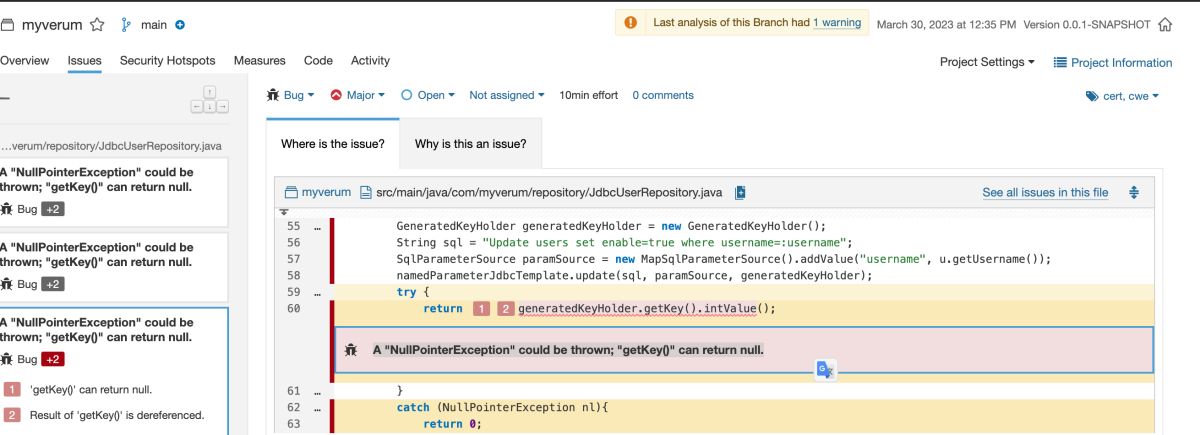Image resolution: width=1200 pixels, height=435 pixels.
Task: Click the orange warning alert icon
Action: 631,22
